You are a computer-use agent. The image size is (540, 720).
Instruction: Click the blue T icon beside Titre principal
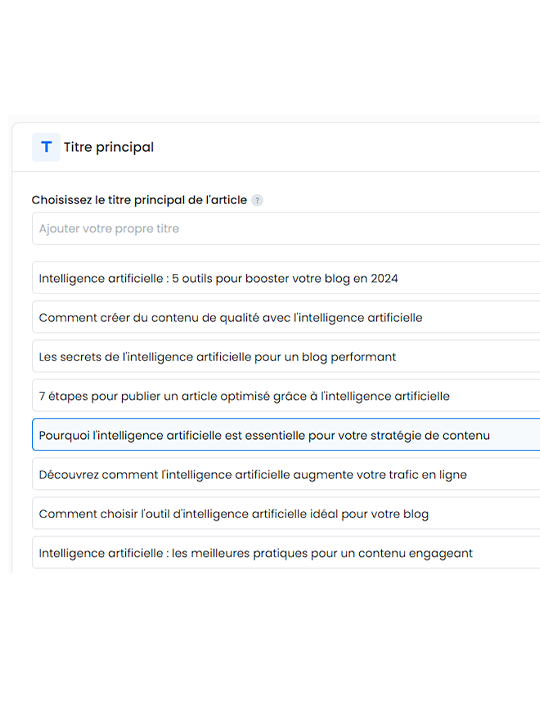(46, 147)
